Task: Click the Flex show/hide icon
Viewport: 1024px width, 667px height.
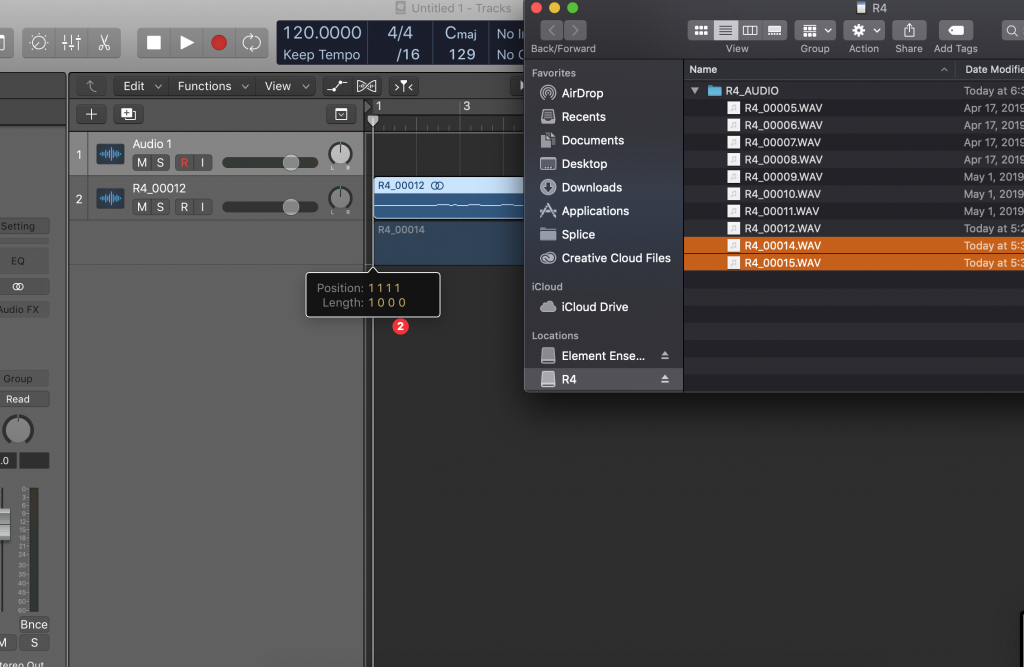Action: click(367, 86)
